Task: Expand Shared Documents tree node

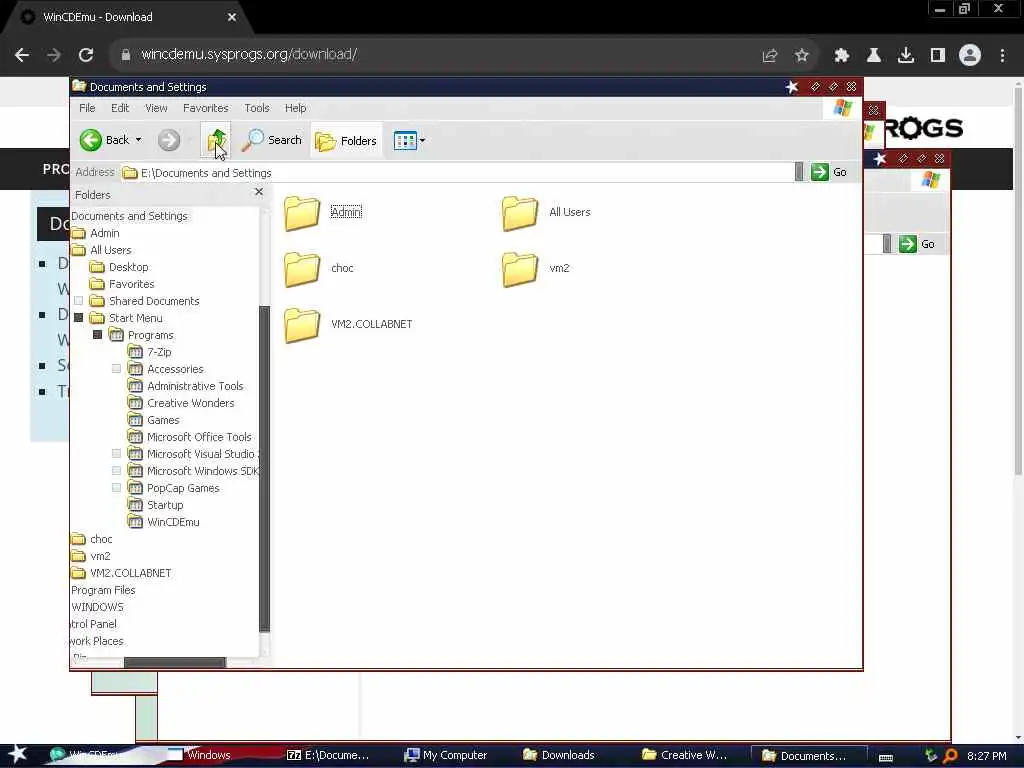Action: [x=78, y=301]
